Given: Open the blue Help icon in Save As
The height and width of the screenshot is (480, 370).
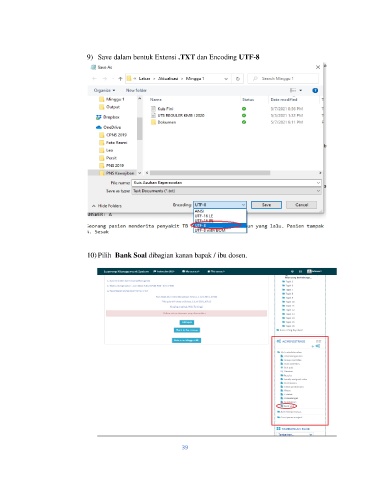Looking at the screenshot, I should tap(315, 90).
